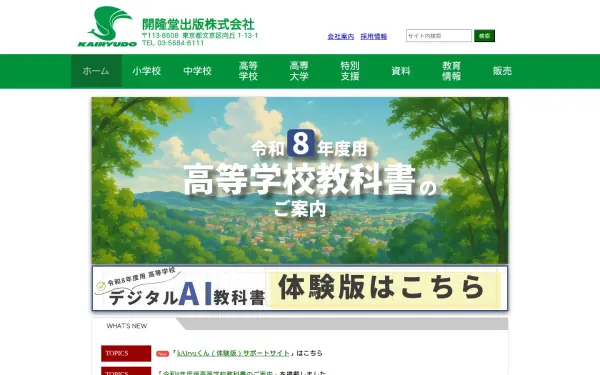Open the 販売 menu item

point(502,71)
